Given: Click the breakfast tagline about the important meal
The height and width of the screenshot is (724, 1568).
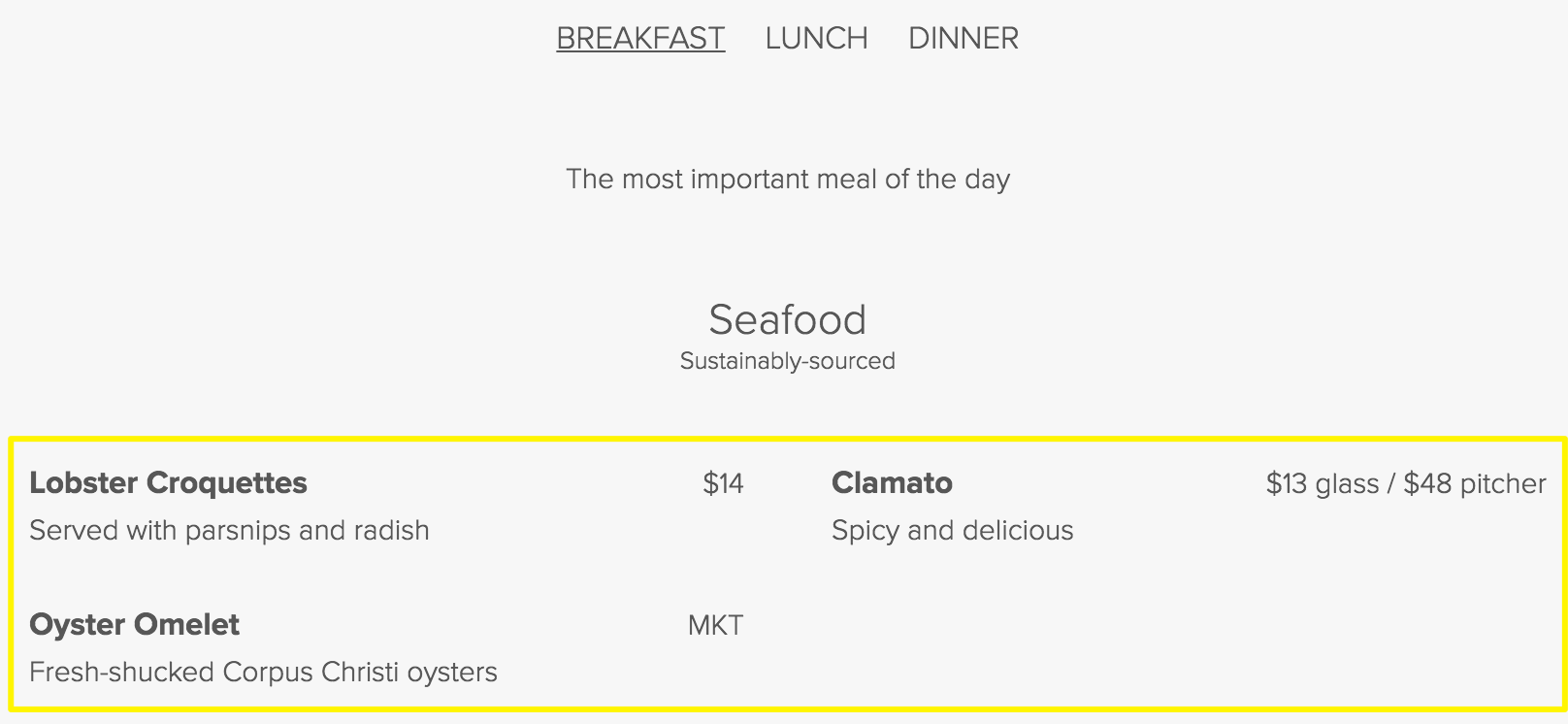Looking at the screenshot, I should coord(787,179).
